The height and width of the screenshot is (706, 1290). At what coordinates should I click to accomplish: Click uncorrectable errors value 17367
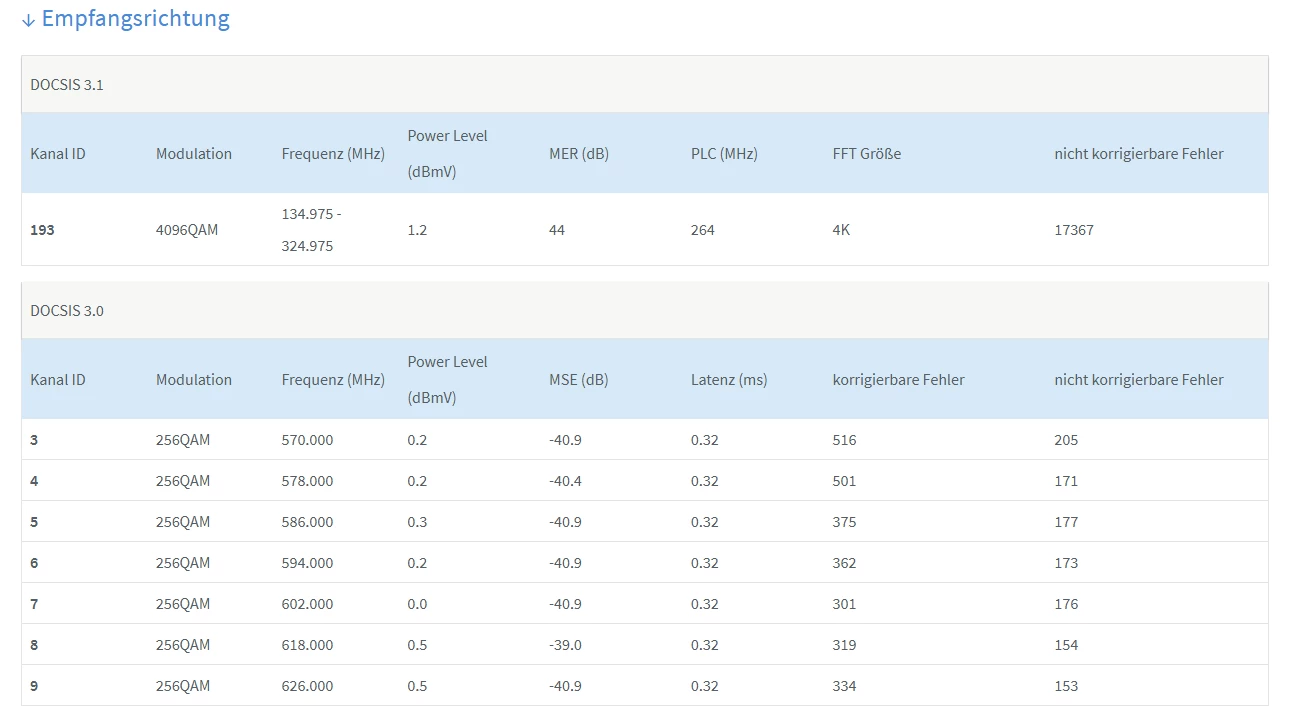[x=1074, y=230]
